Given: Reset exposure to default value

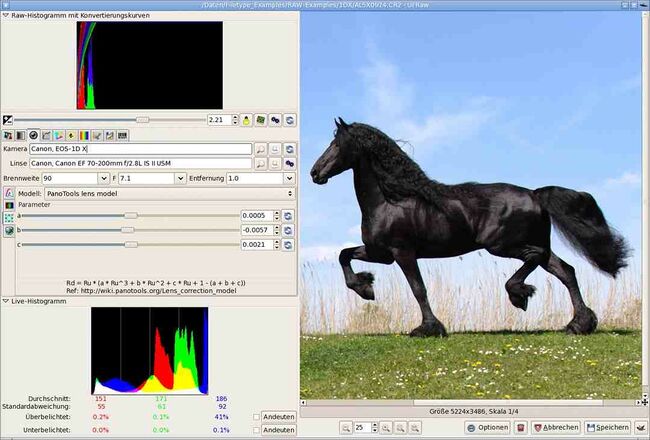Looking at the screenshot, I should point(289,120).
